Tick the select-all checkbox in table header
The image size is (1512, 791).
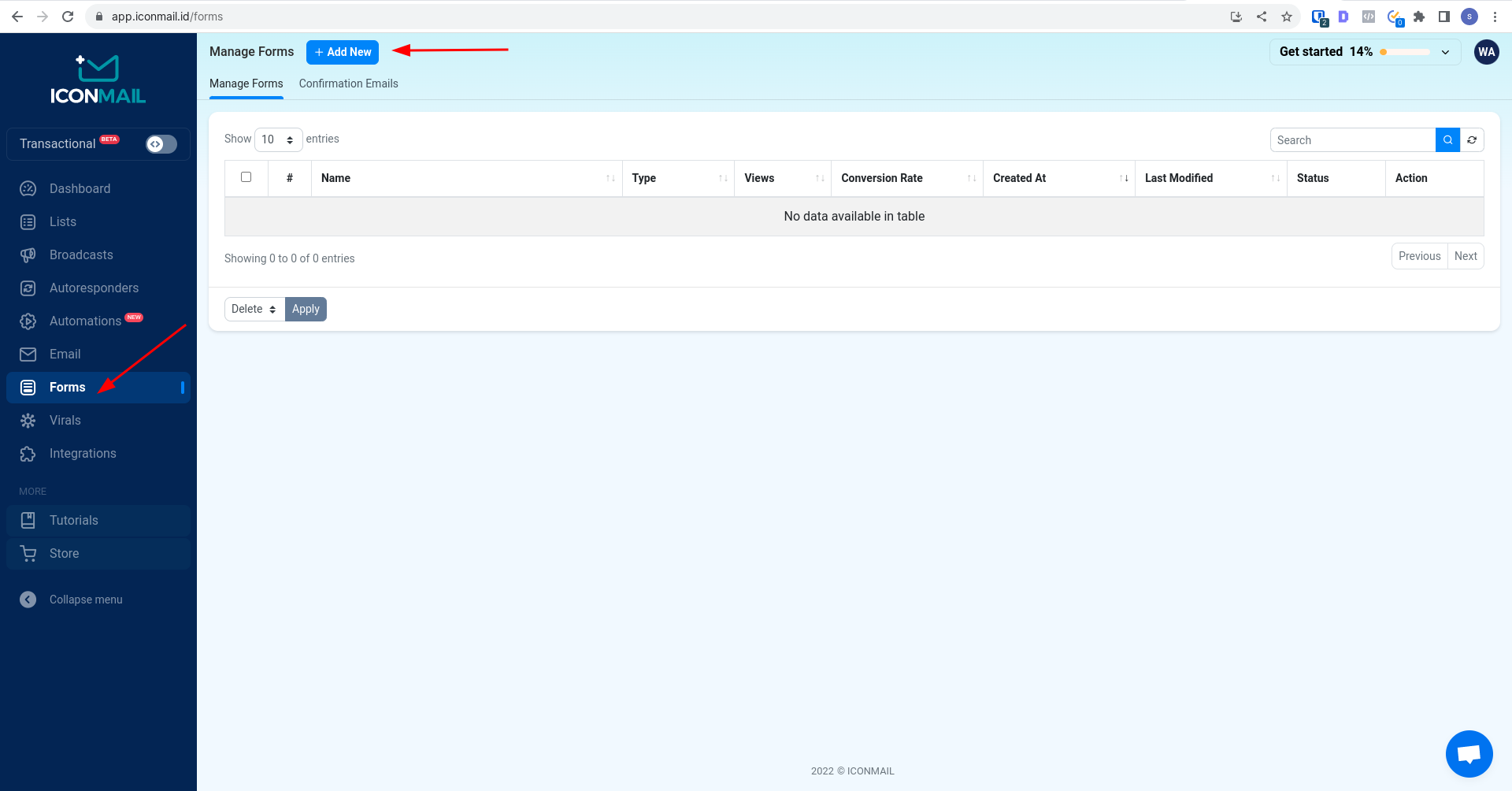246,177
